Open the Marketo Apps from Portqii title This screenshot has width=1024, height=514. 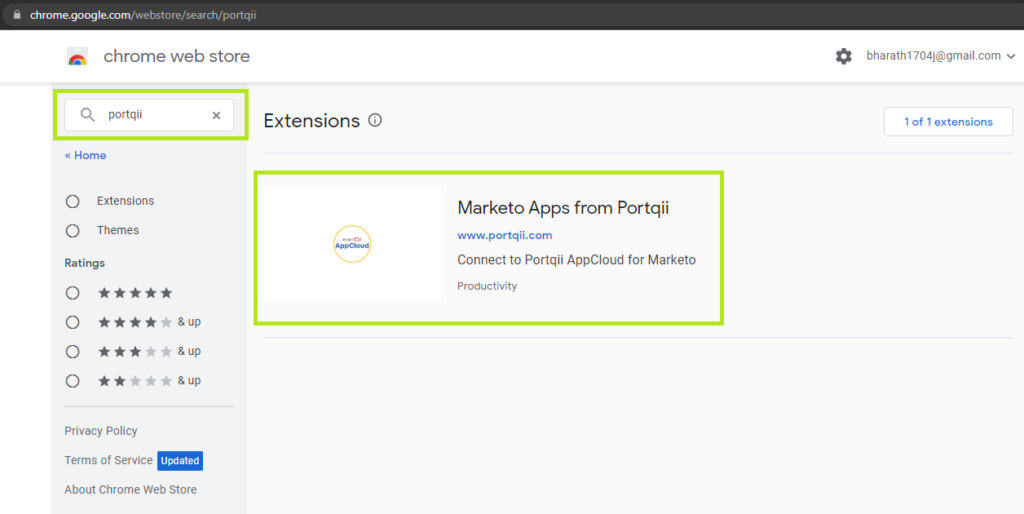[563, 208]
